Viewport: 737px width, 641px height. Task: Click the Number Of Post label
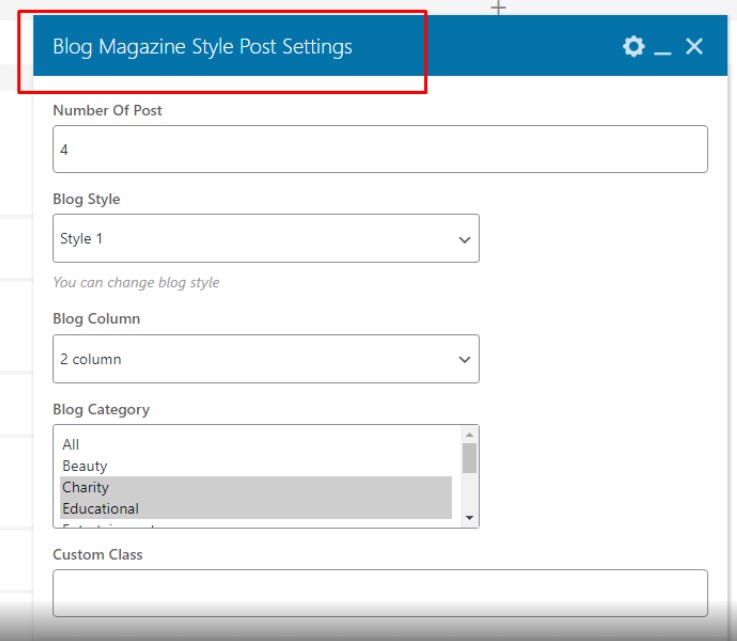pos(107,110)
